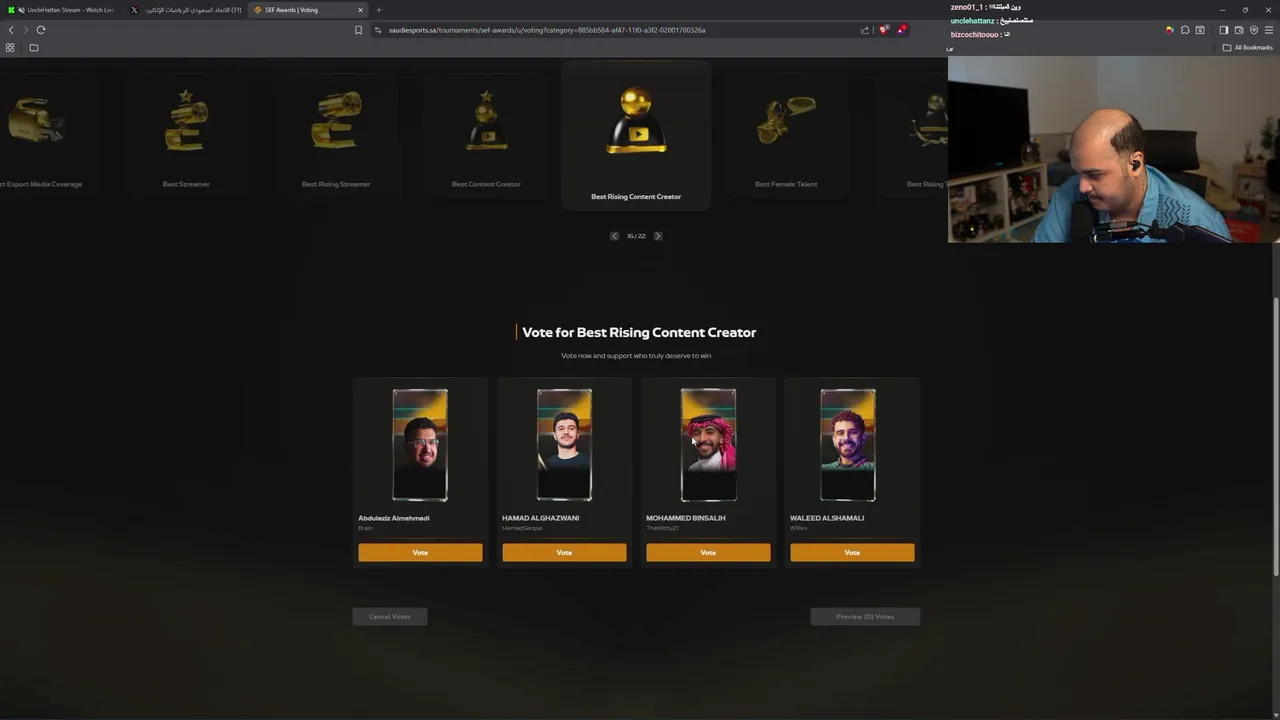This screenshot has width=1280, height=720.
Task: Open the browser hamburger menu
Action: pos(1269,30)
